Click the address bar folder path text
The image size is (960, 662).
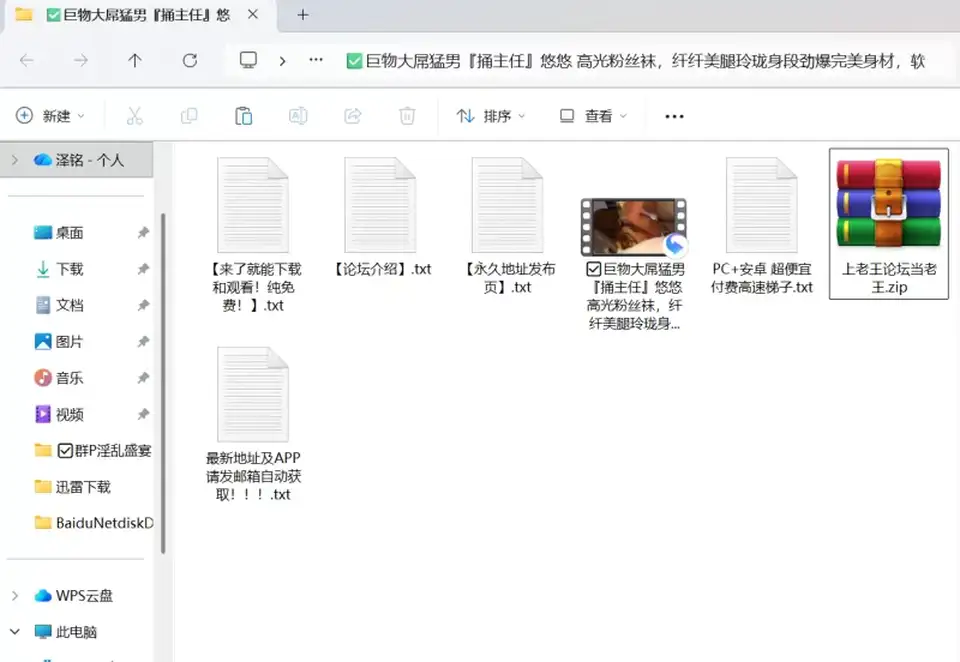coord(636,61)
